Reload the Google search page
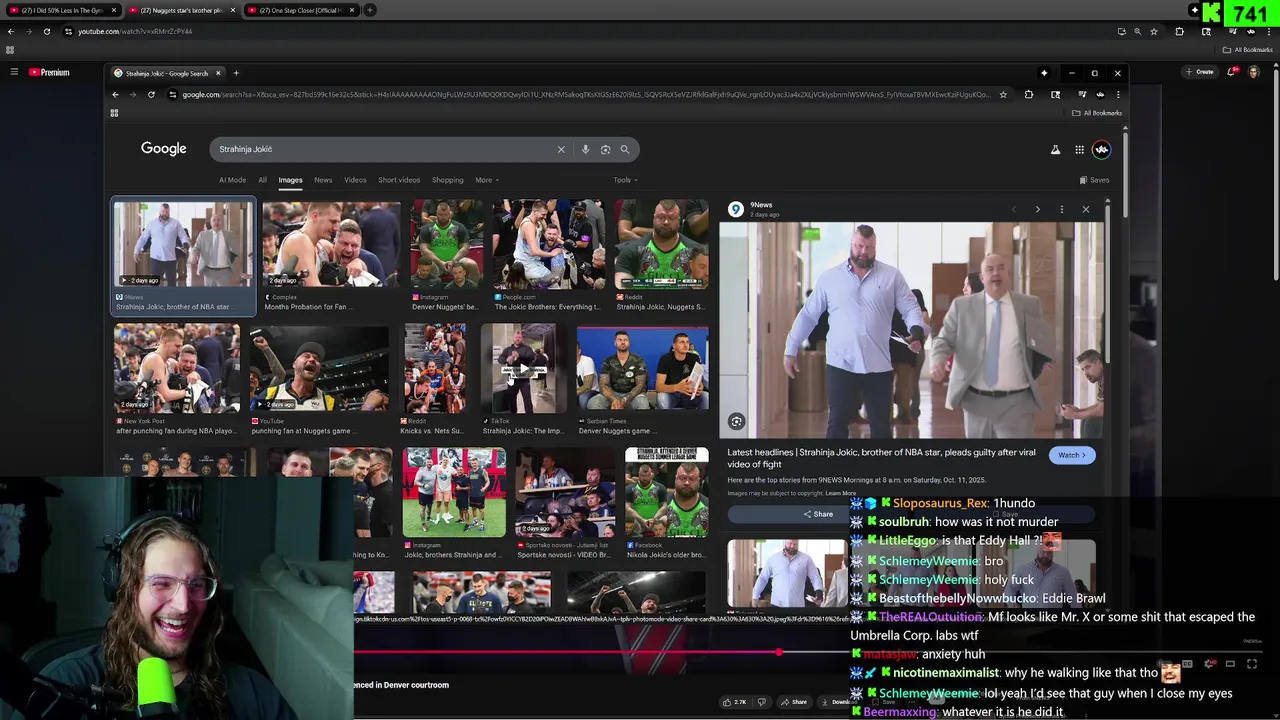1280x720 pixels. pos(151,94)
